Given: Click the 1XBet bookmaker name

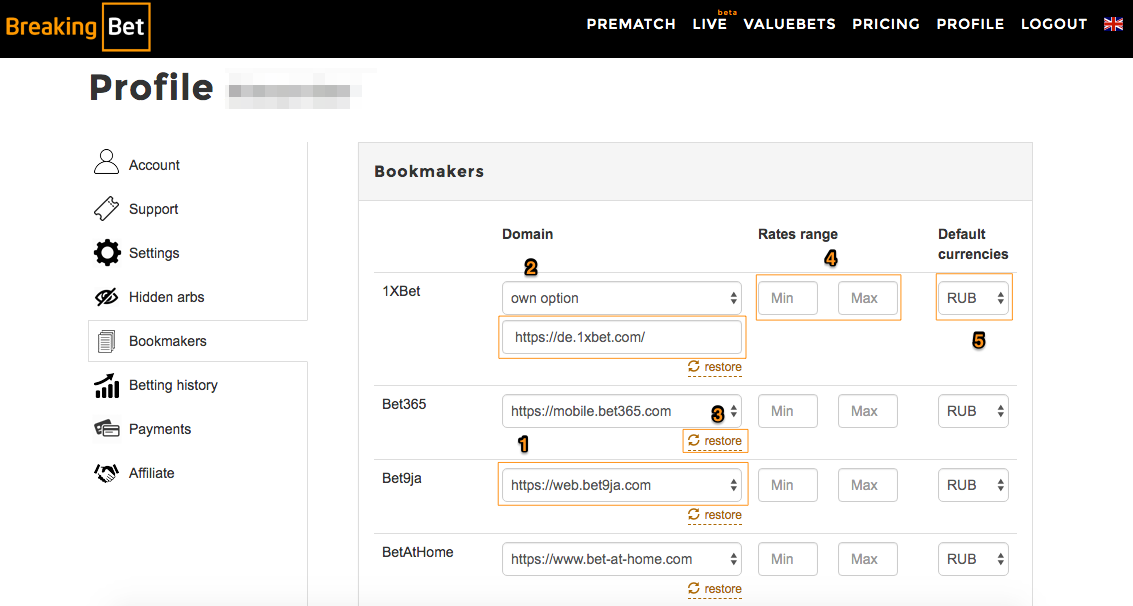Looking at the screenshot, I should 401,291.
